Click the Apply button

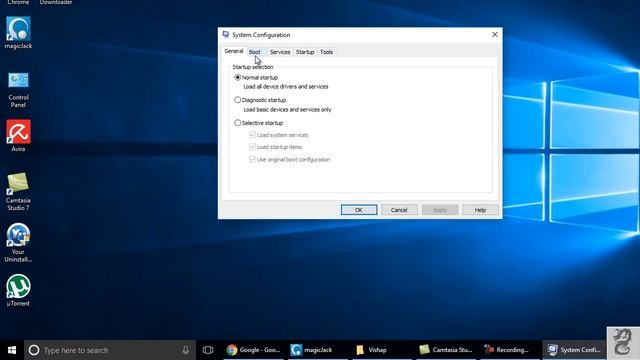pyautogui.click(x=440, y=210)
